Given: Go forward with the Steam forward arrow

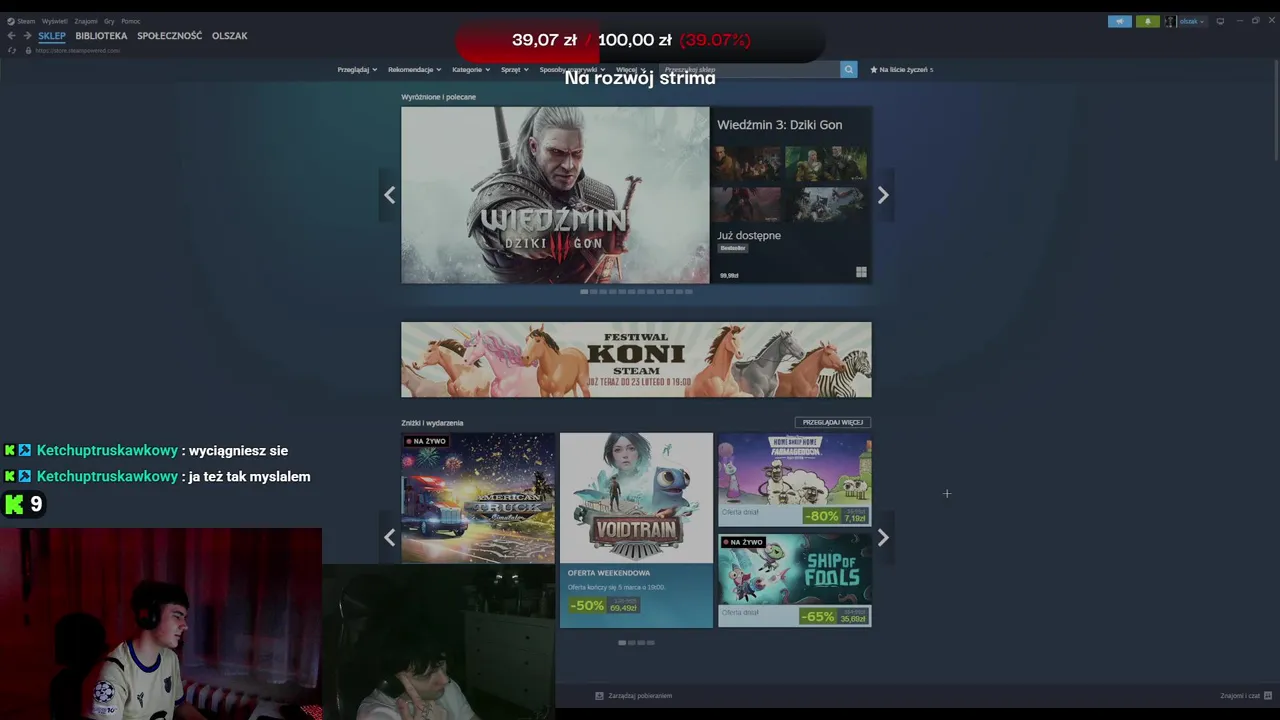Looking at the screenshot, I should click(x=27, y=36).
